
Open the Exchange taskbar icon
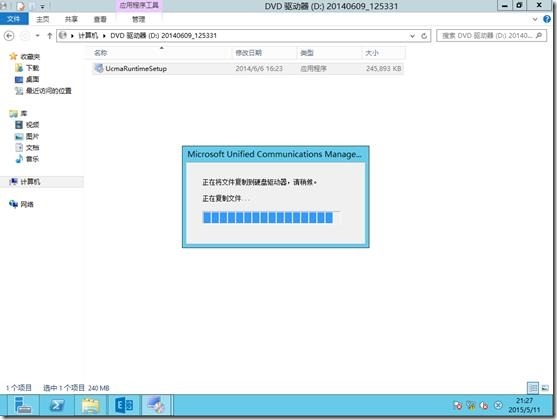coord(124,405)
